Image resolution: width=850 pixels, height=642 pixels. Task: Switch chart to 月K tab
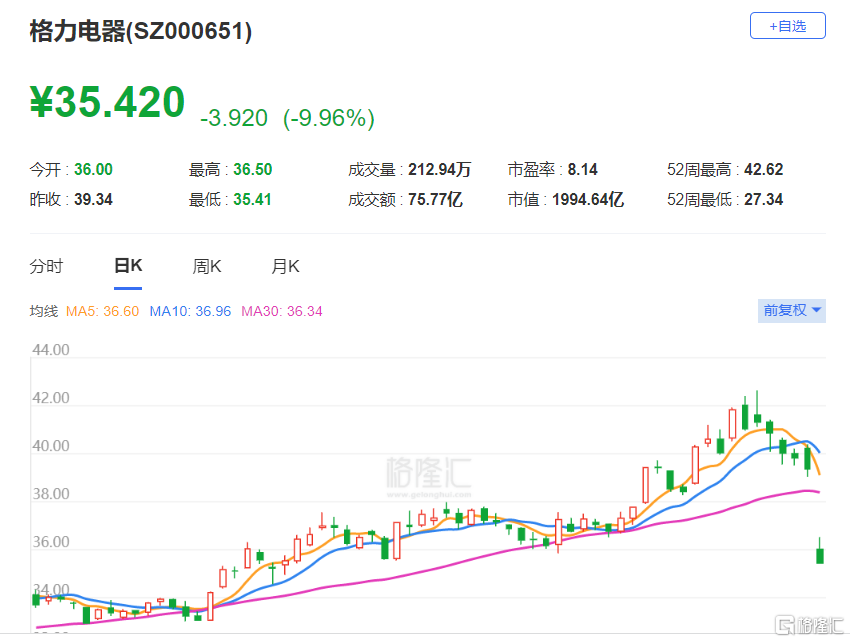coord(285,266)
